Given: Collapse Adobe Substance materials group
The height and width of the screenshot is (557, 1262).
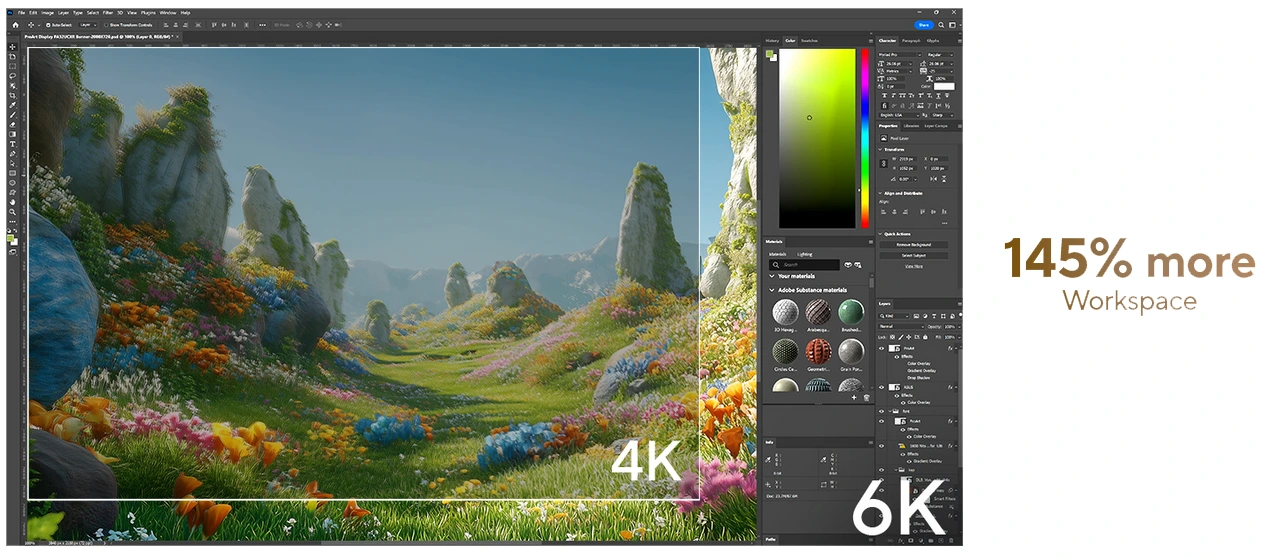Looking at the screenshot, I should pyautogui.click(x=771, y=290).
